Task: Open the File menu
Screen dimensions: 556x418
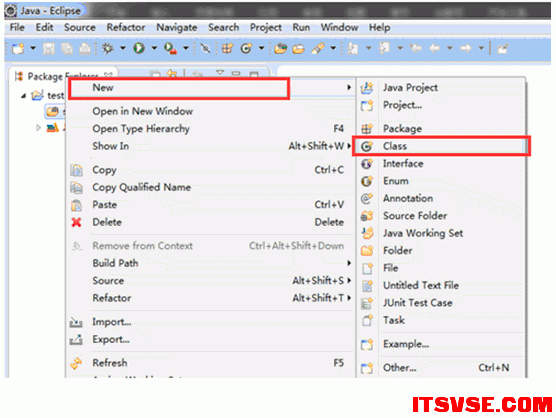Action: (17, 27)
